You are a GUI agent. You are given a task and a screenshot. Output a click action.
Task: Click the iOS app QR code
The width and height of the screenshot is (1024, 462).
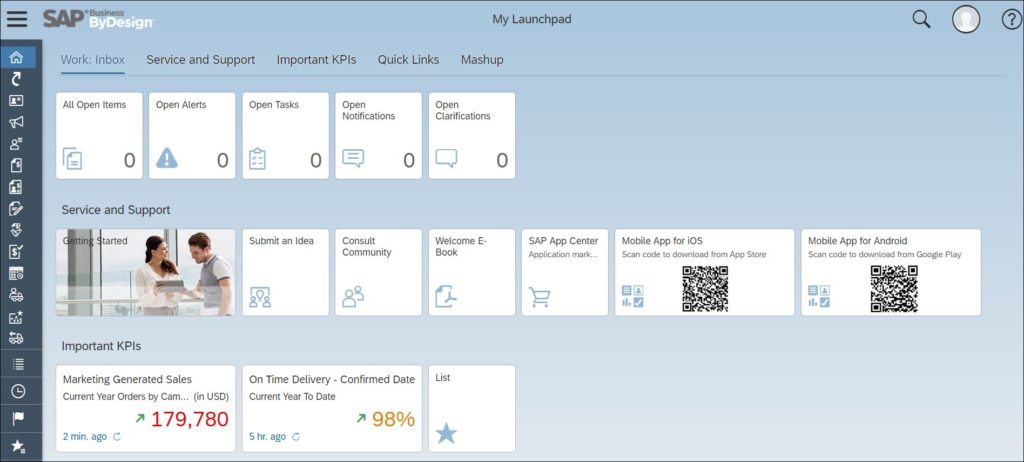(705, 289)
